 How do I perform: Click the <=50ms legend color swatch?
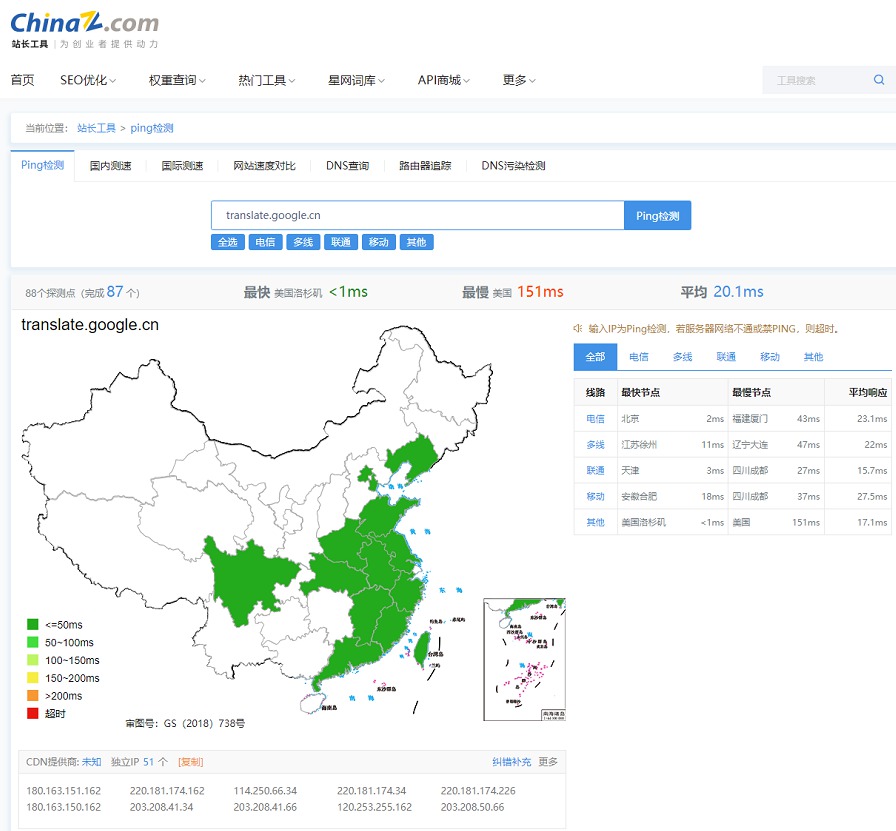click(33, 624)
